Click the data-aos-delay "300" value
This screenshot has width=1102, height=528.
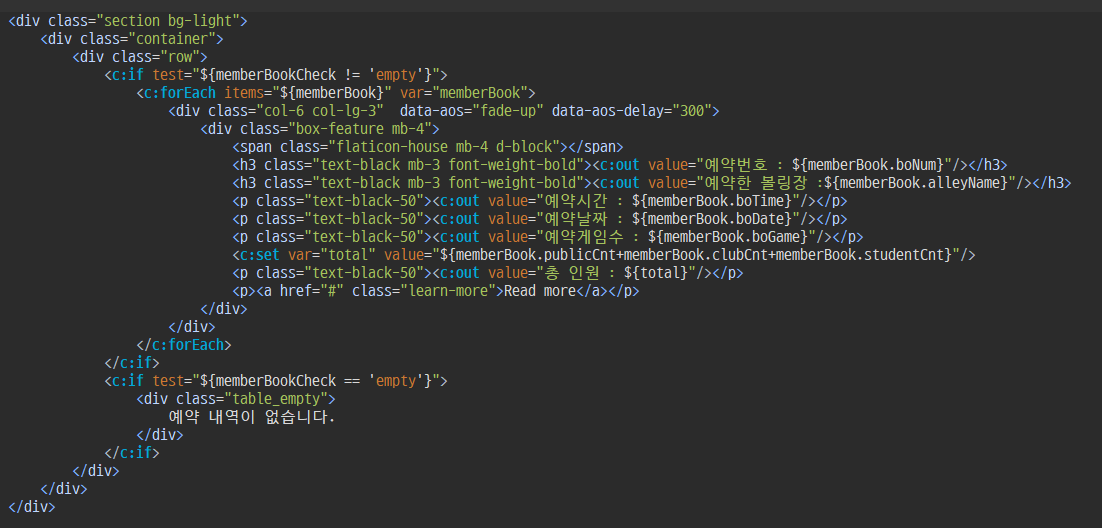click(692, 110)
